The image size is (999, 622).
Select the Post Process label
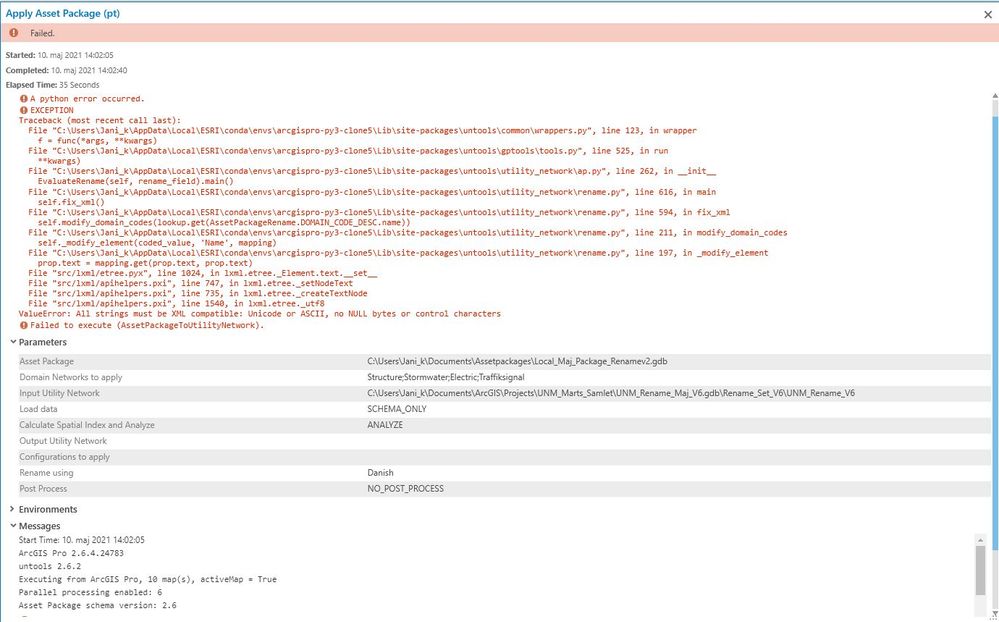coord(43,489)
